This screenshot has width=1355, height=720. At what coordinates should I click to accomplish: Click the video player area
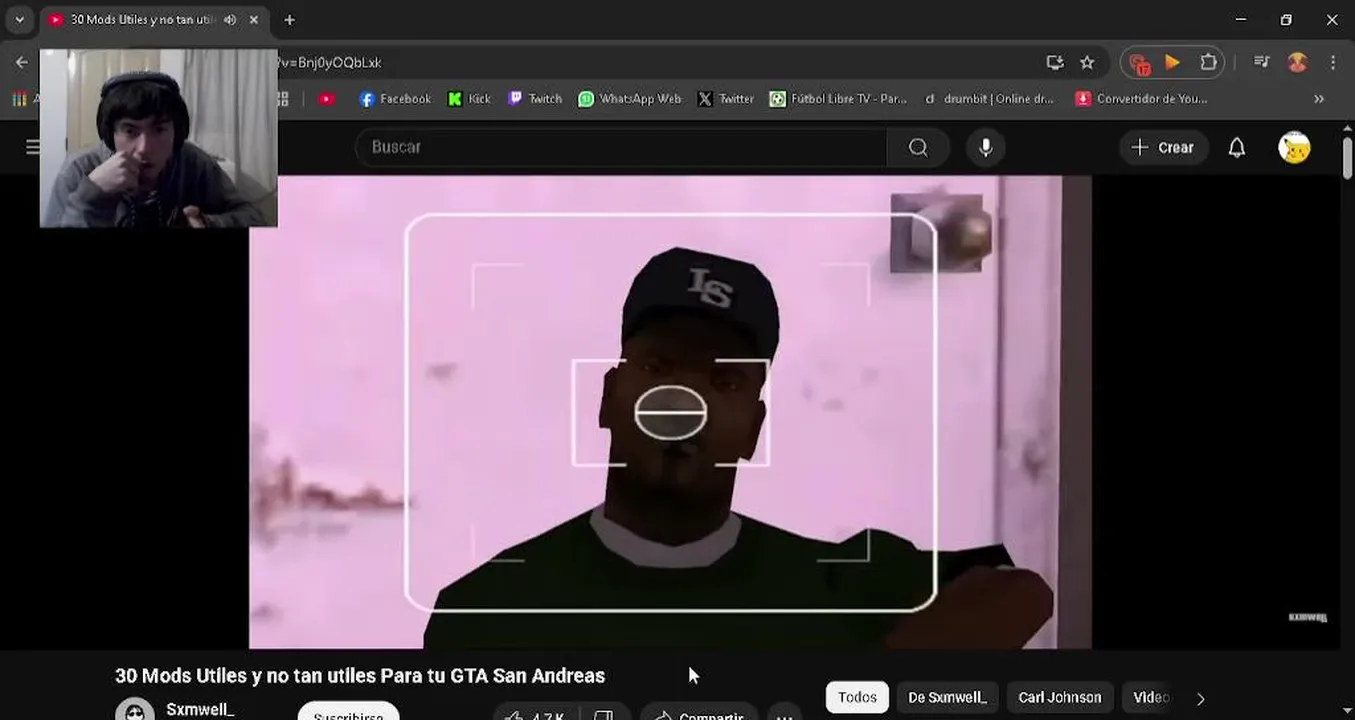coord(670,412)
